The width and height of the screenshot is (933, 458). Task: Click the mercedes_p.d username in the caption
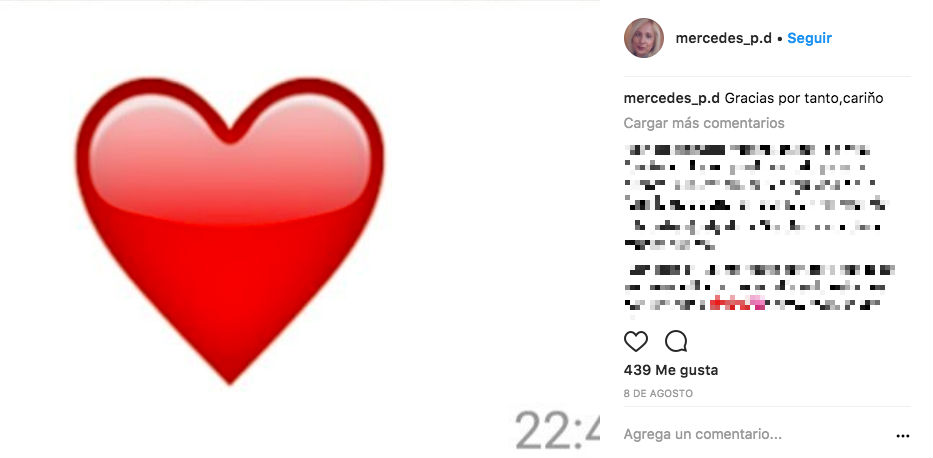tap(671, 99)
